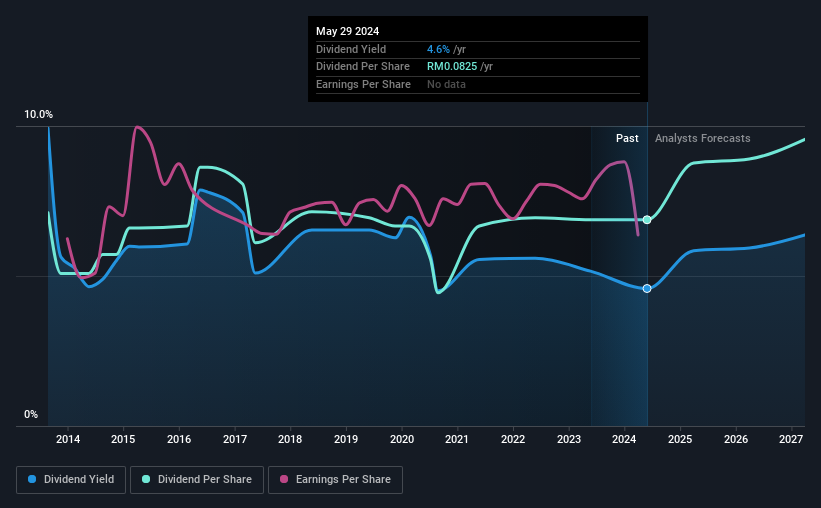
Task: Click the 2020 x-axis label
Action: pyautogui.click(x=402, y=439)
